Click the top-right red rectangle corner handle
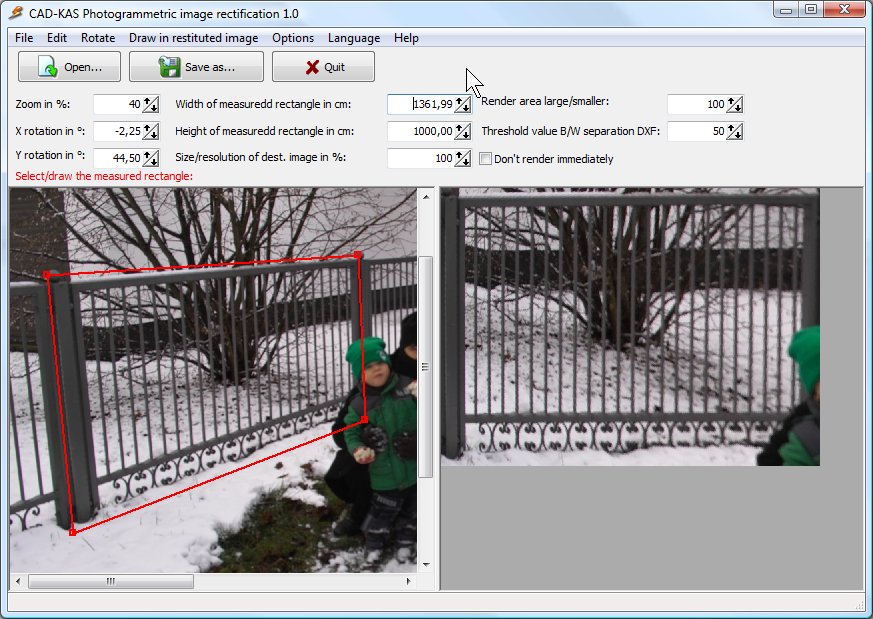This screenshot has height=619, width=873. point(358,256)
